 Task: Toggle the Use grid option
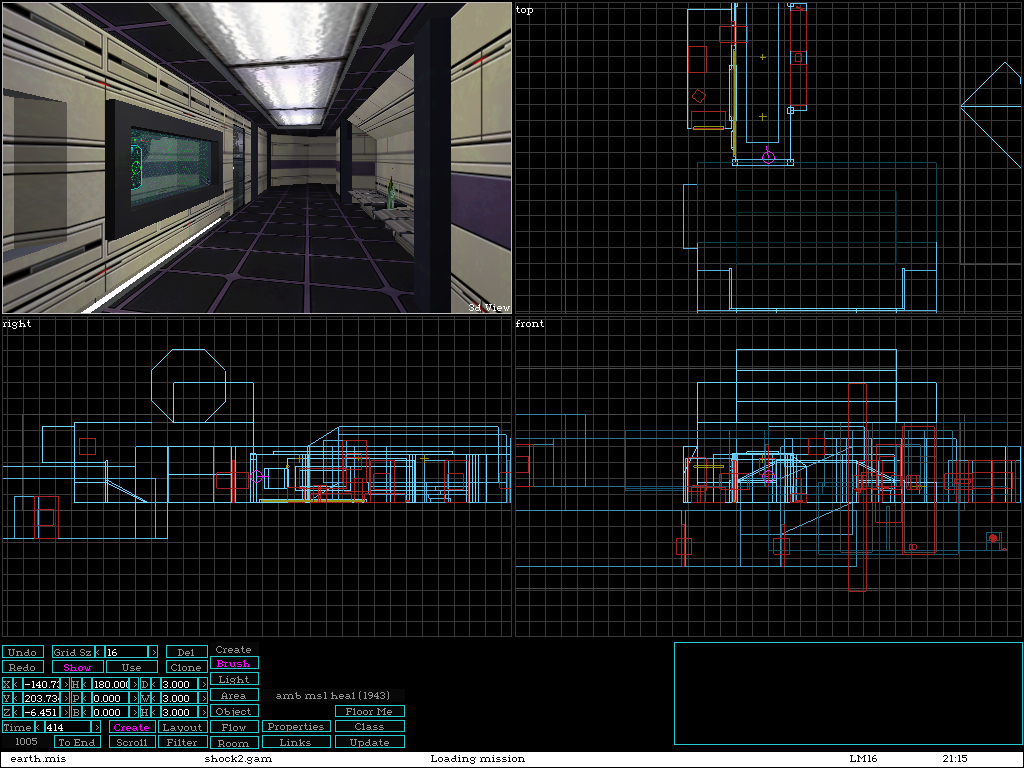[x=132, y=667]
